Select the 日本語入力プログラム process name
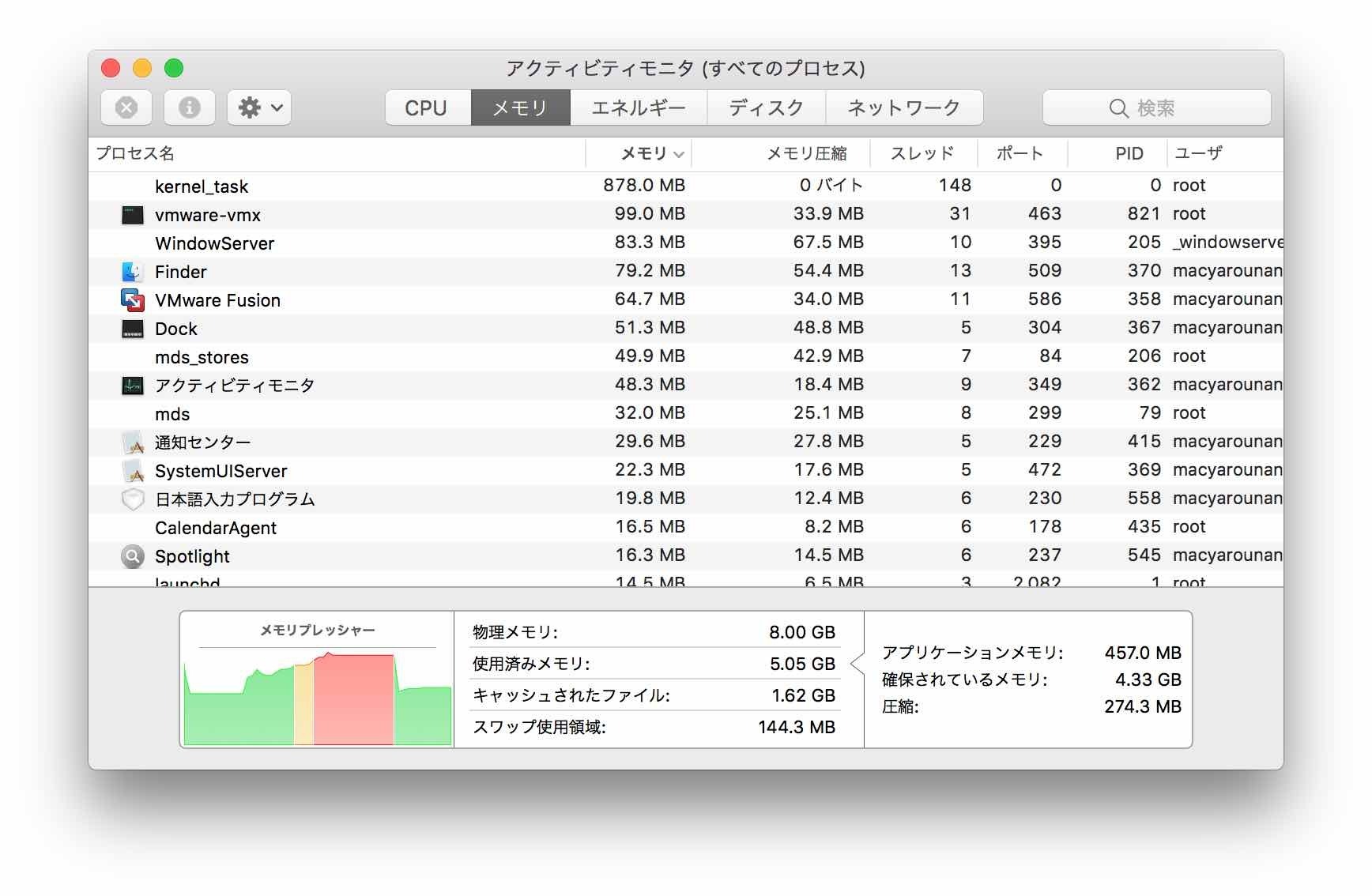 tap(235, 499)
